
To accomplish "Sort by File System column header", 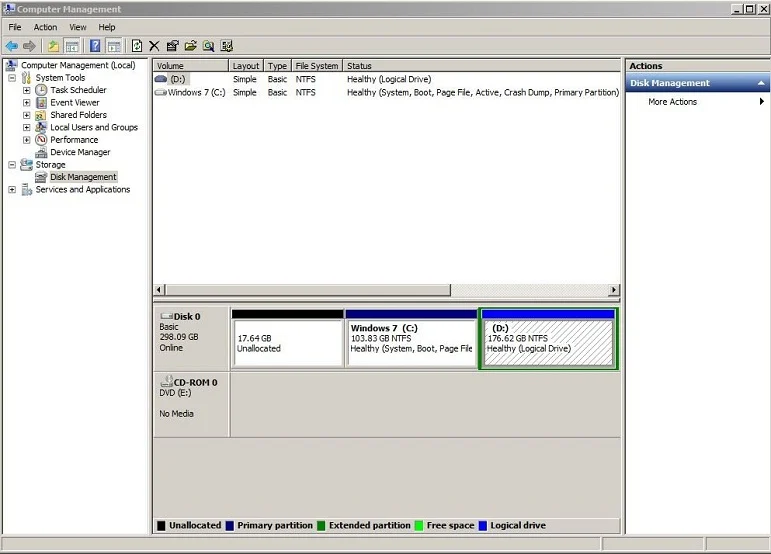I will pyautogui.click(x=317, y=66).
